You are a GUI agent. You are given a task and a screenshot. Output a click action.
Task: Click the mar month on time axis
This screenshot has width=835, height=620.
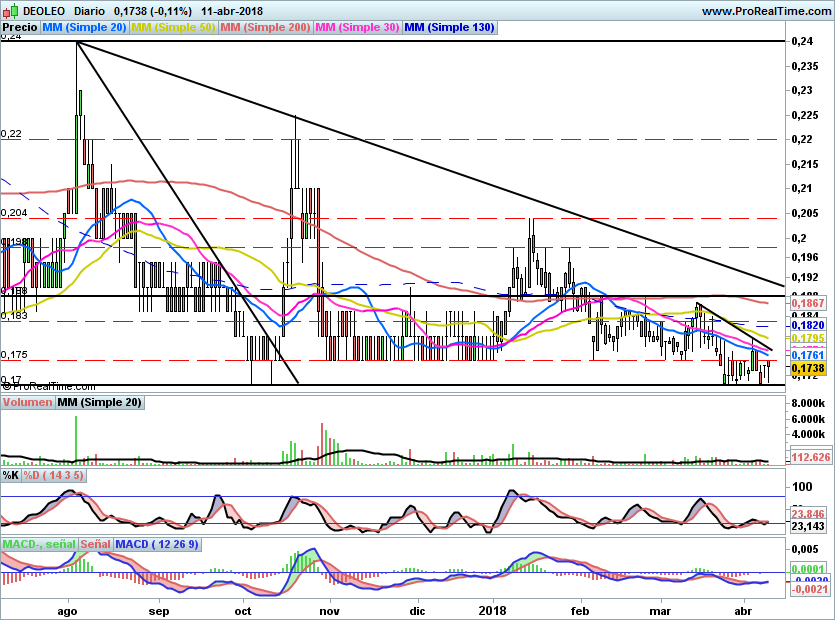[660, 610]
